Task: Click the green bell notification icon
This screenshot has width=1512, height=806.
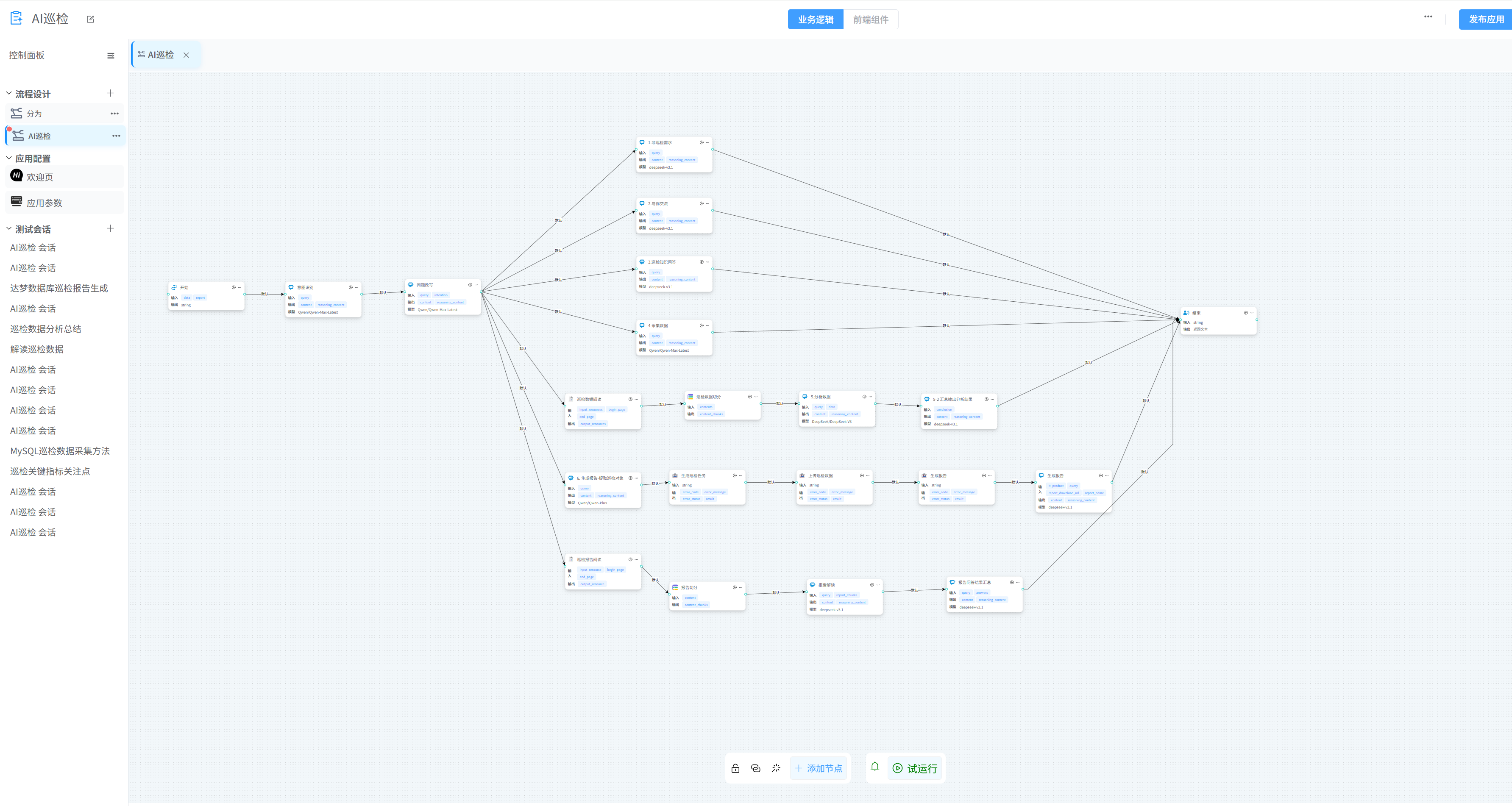Action: (874, 767)
